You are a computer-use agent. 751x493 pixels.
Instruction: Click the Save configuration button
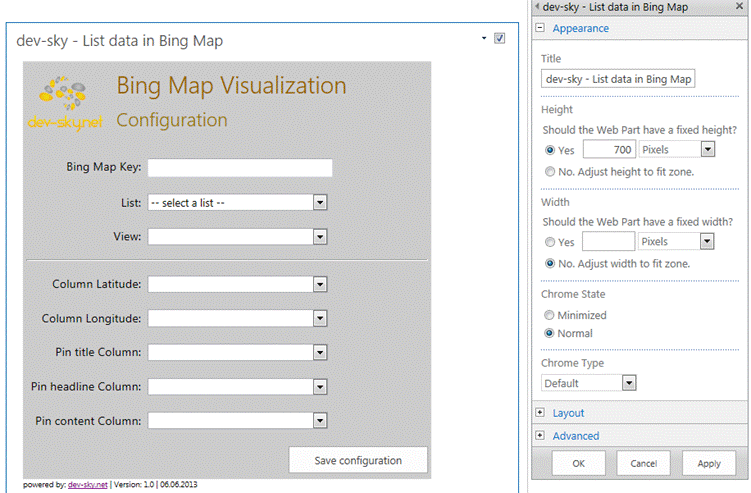click(x=358, y=460)
